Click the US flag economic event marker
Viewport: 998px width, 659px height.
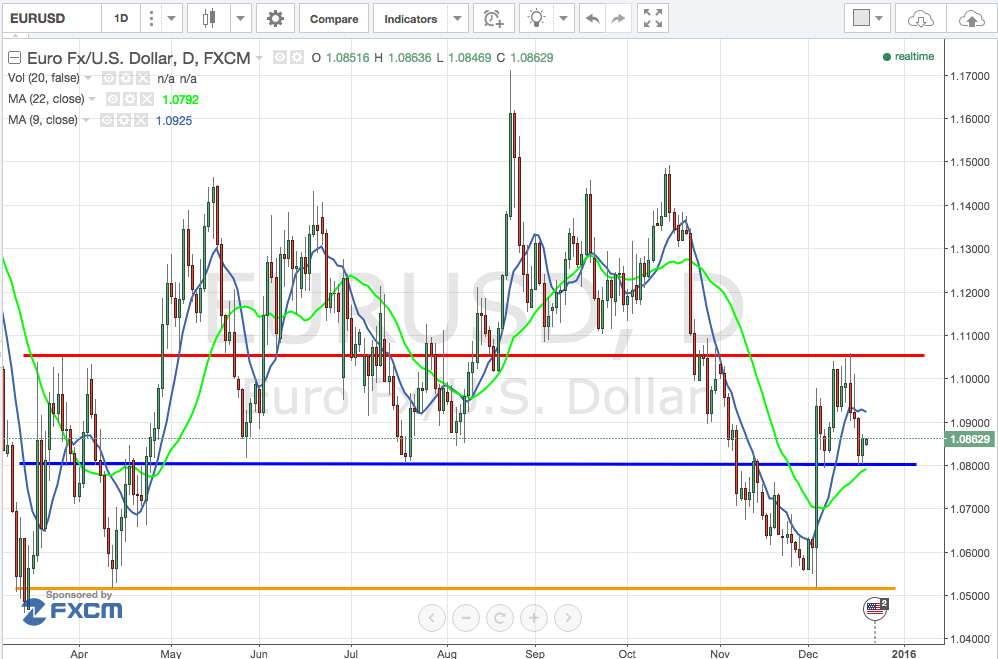coord(875,608)
